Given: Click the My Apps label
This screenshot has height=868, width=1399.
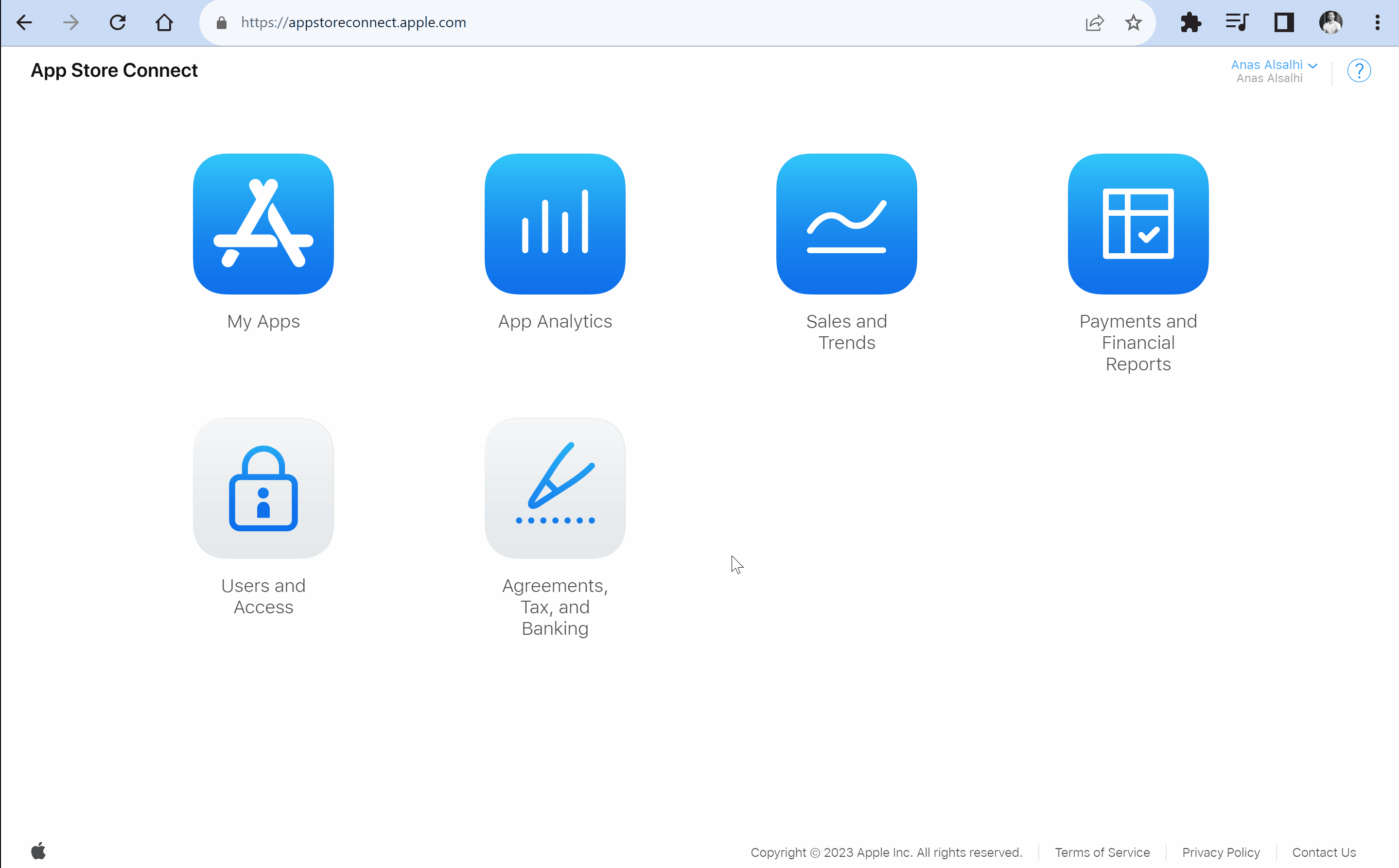Looking at the screenshot, I should point(263,321).
